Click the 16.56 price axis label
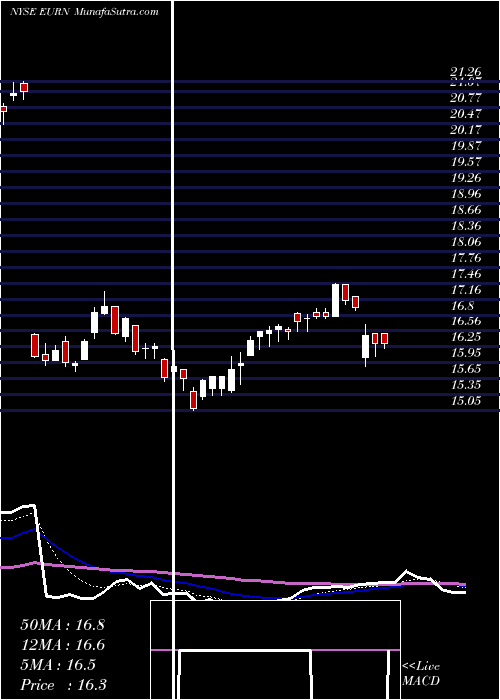Viewport: 500px width, 700px height. pyautogui.click(x=466, y=321)
